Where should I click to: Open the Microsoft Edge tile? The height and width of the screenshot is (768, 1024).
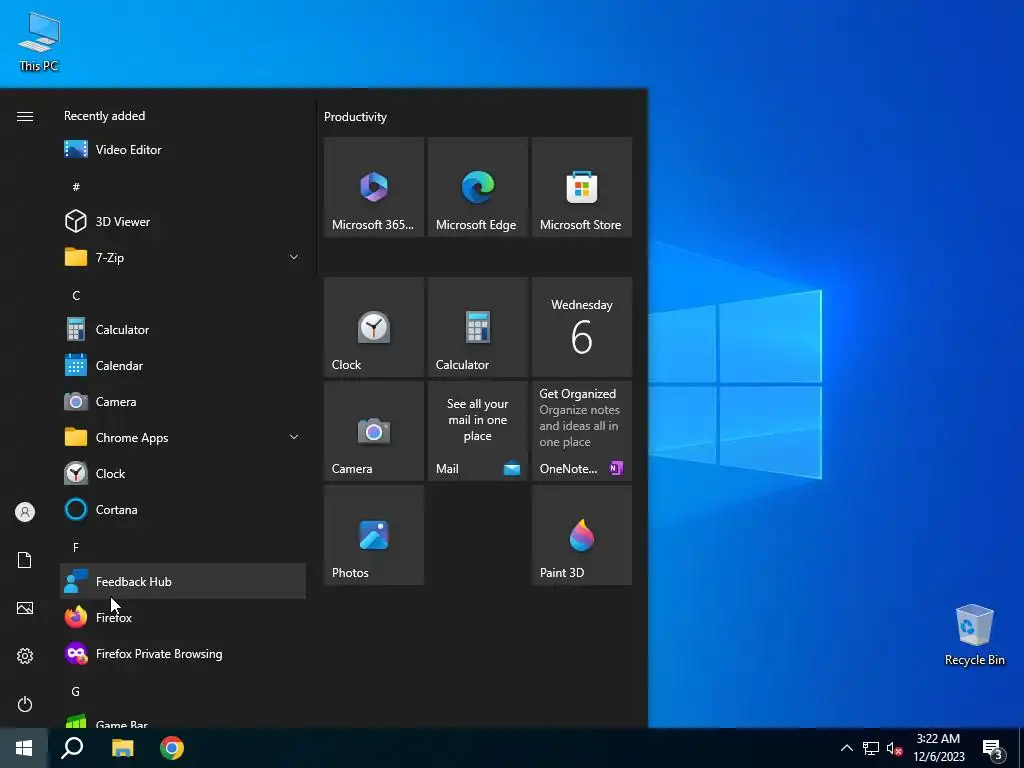(x=477, y=187)
